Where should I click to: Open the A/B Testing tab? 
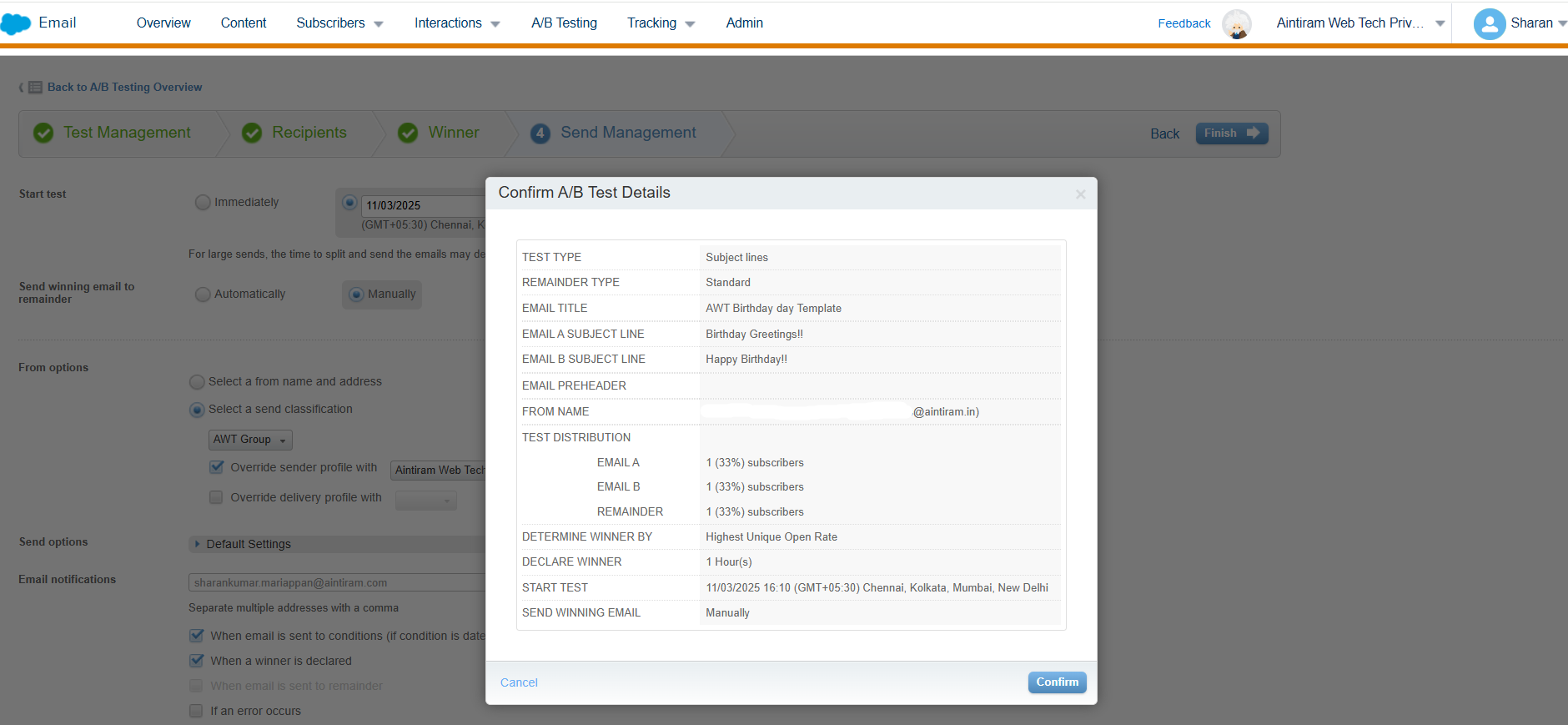pyautogui.click(x=564, y=23)
